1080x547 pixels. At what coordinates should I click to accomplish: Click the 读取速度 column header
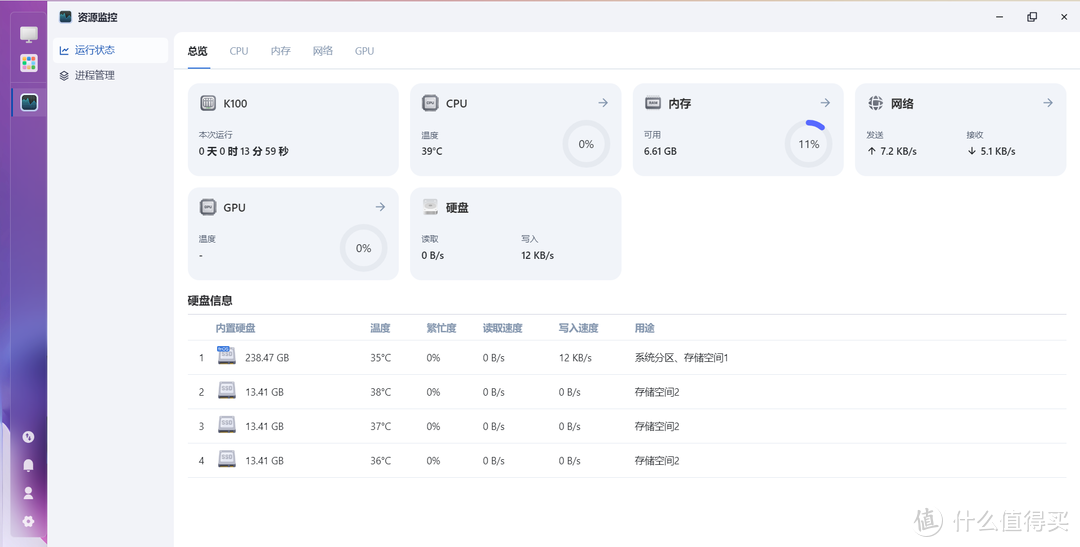coord(502,329)
